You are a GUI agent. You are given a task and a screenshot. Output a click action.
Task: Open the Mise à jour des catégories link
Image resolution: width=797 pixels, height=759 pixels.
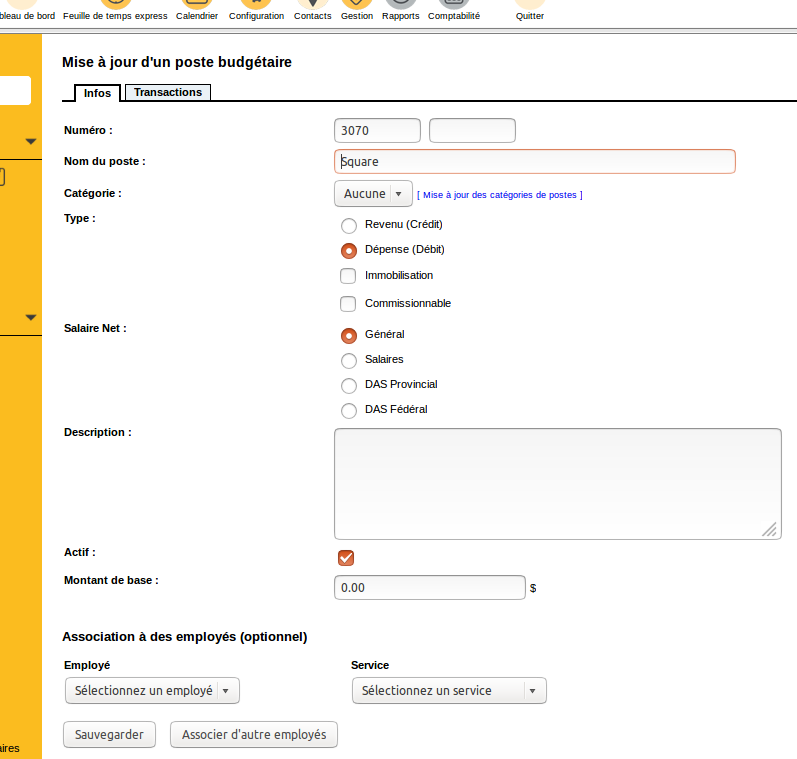point(500,195)
